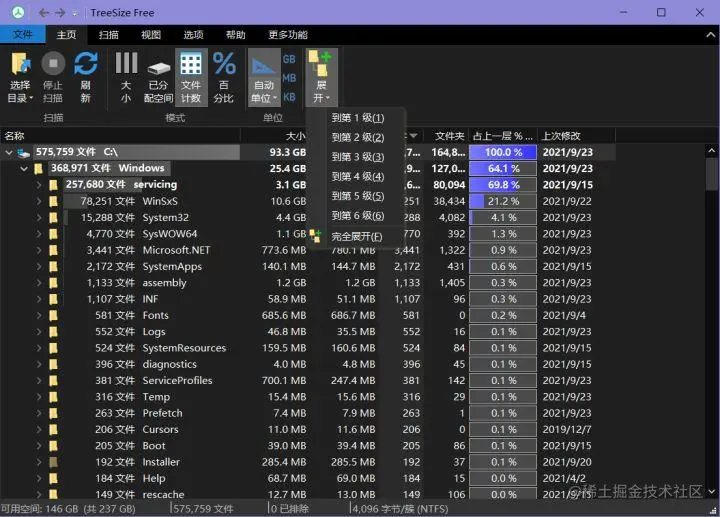
Task: Click the 0 已排除 status bar entry
Action: tap(289, 509)
